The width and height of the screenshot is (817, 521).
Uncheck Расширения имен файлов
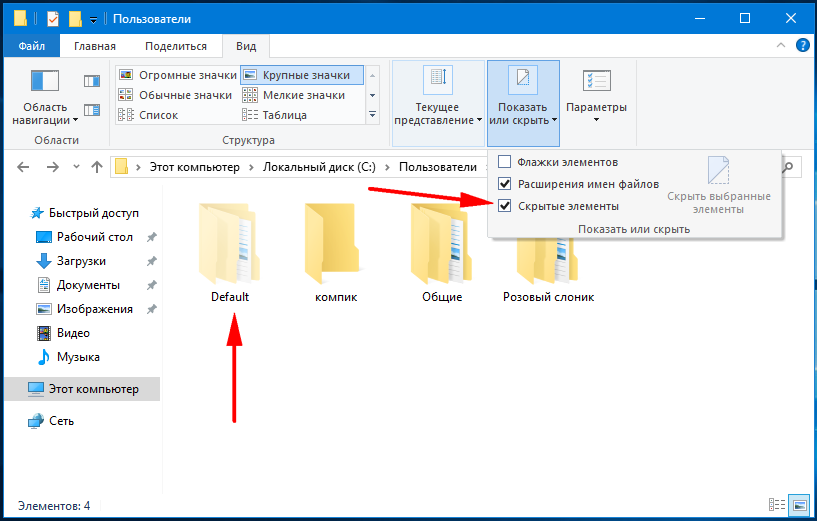click(x=504, y=184)
